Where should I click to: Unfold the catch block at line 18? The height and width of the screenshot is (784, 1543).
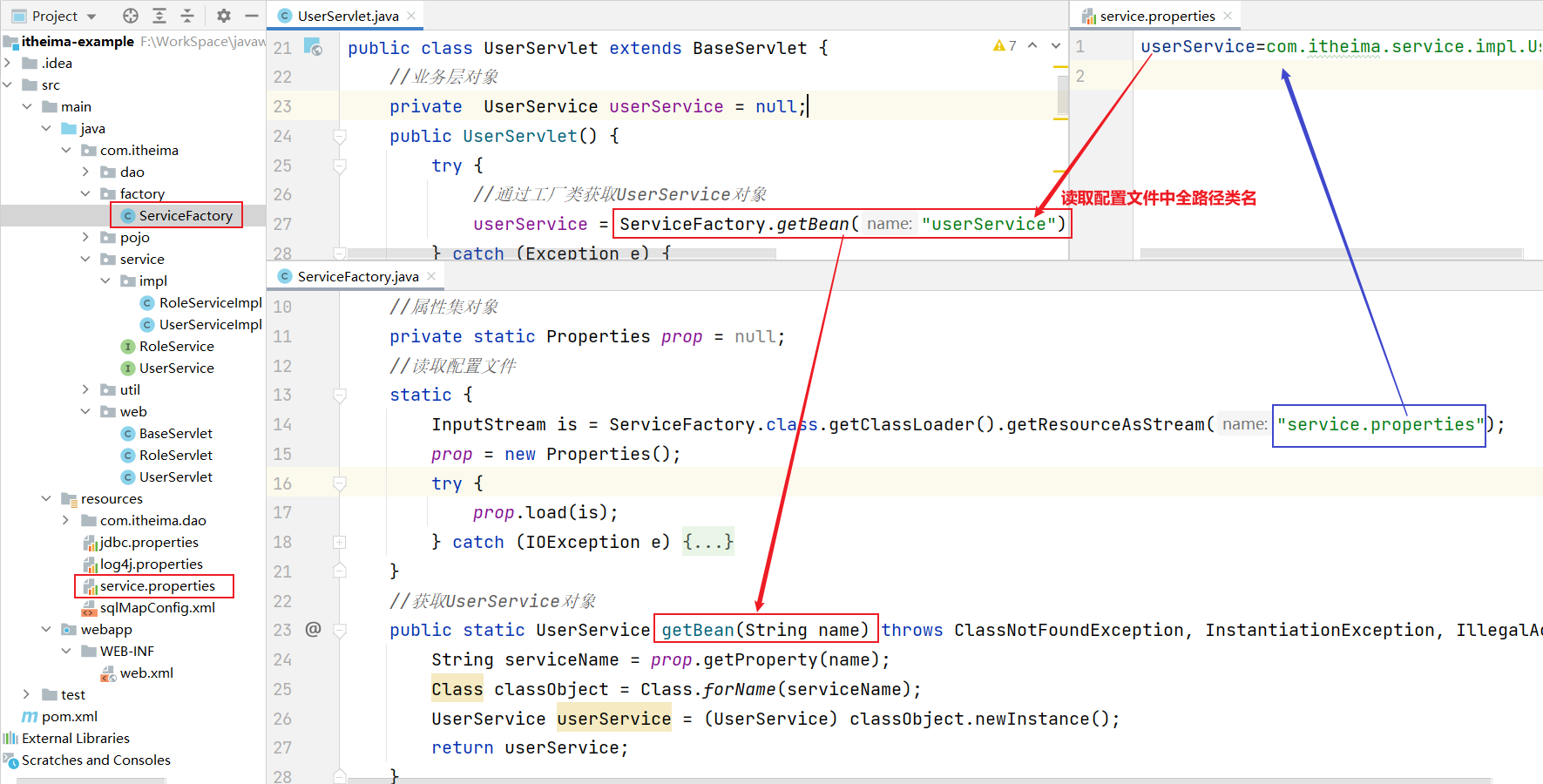[x=340, y=542]
